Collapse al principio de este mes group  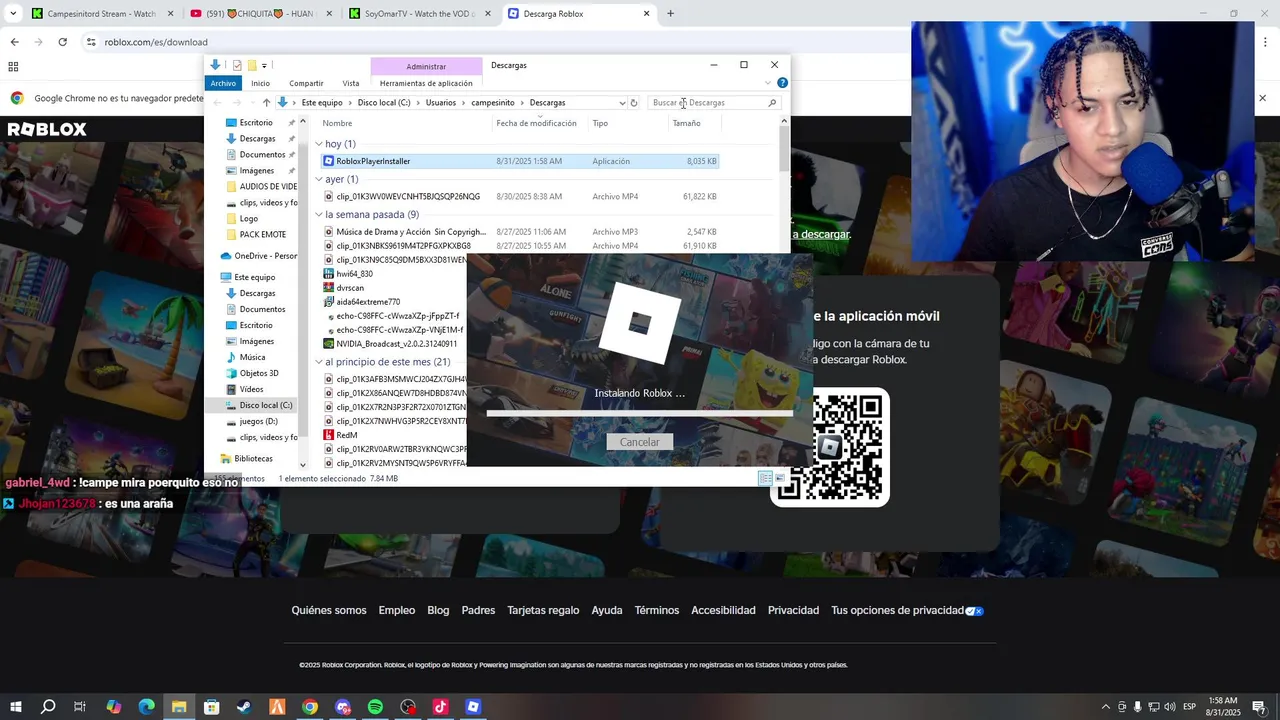click(x=319, y=362)
